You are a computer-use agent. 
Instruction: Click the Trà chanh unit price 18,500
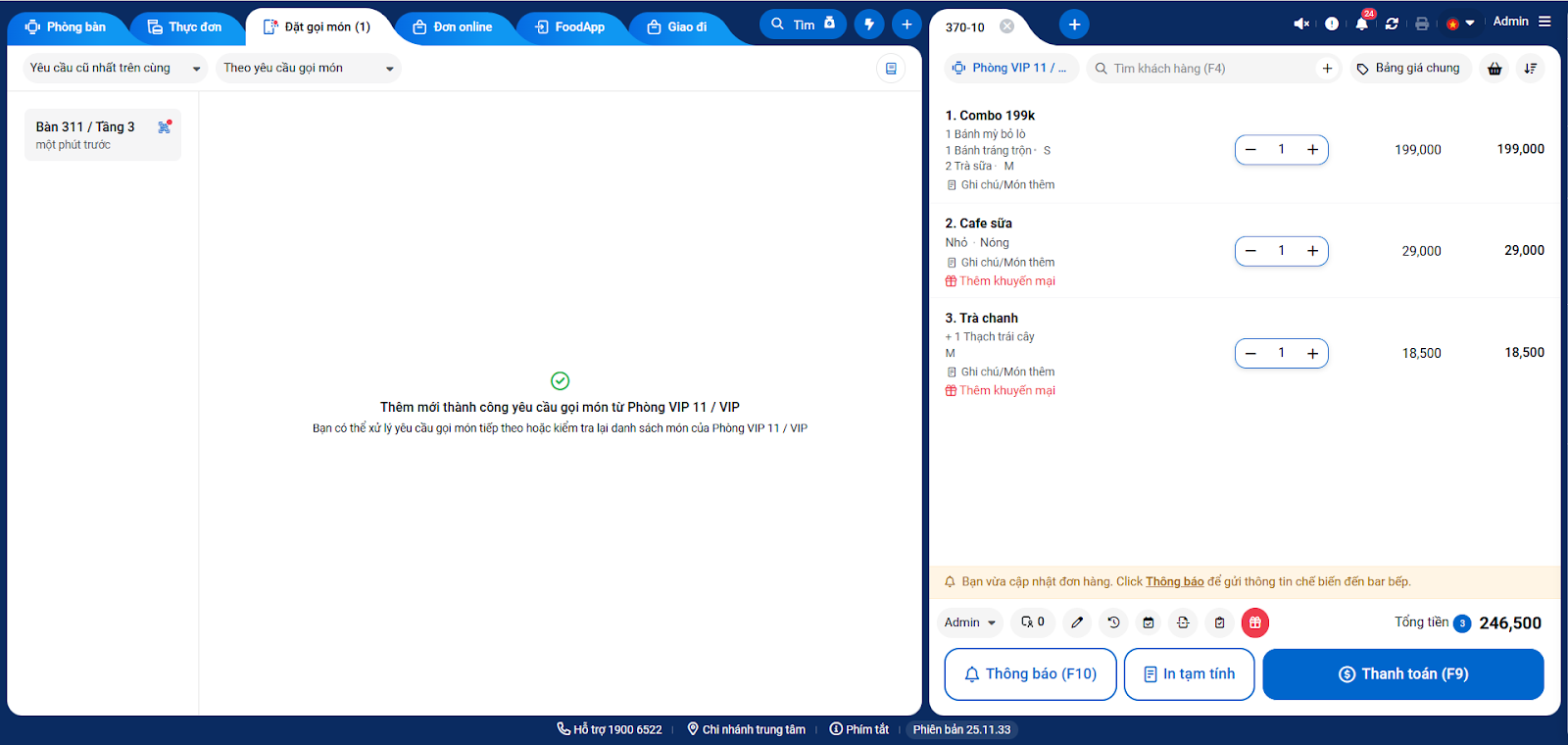(x=1422, y=353)
